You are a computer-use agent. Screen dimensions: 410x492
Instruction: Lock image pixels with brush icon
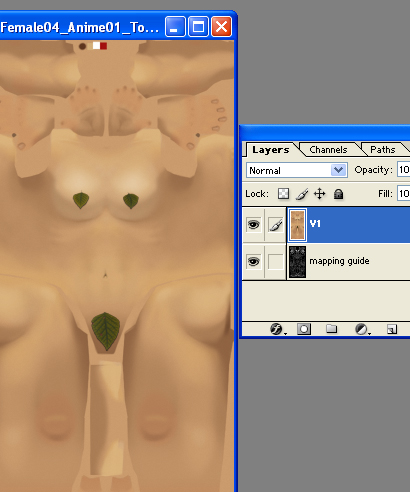[302, 194]
